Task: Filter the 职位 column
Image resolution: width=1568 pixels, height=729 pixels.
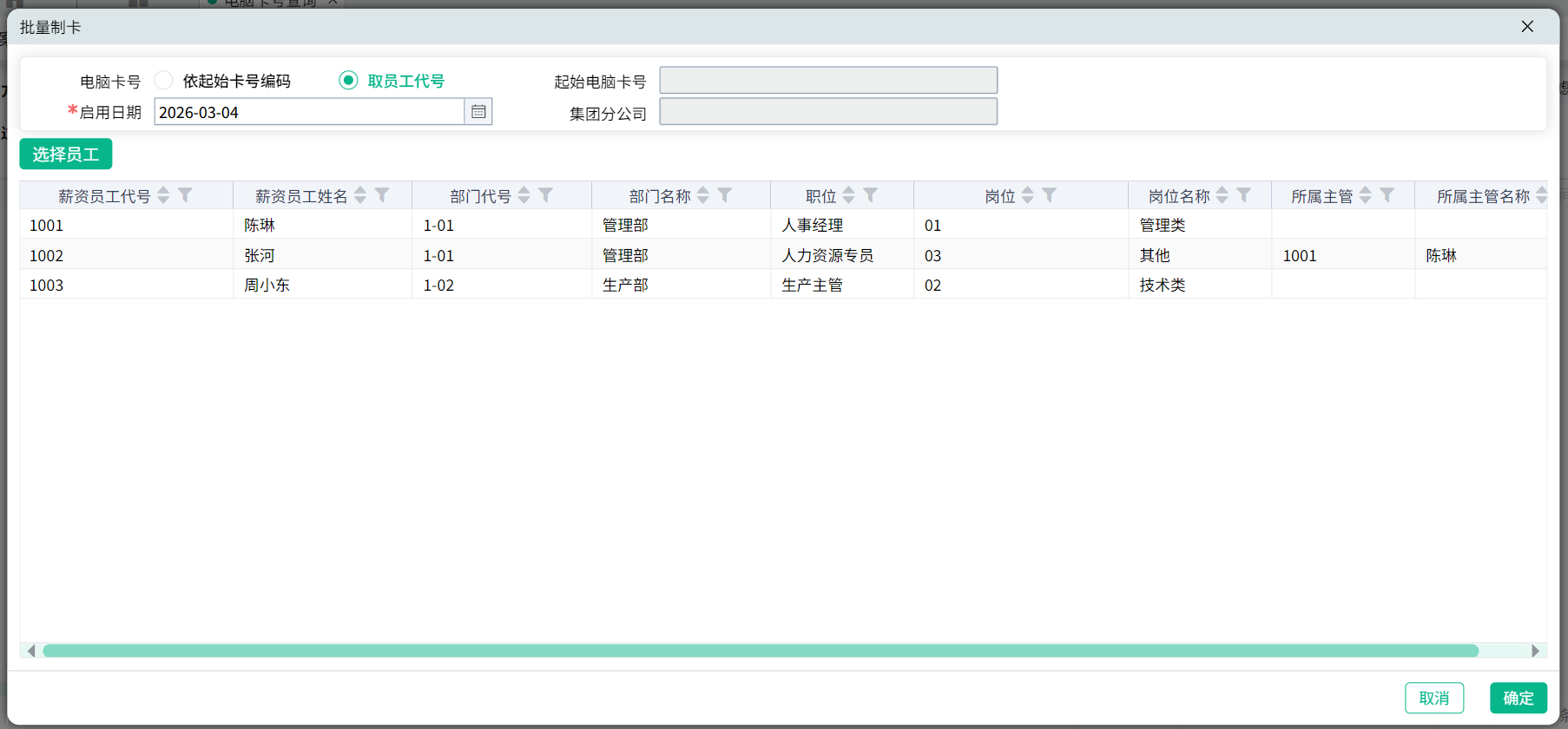Action: (x=871, y=195)
